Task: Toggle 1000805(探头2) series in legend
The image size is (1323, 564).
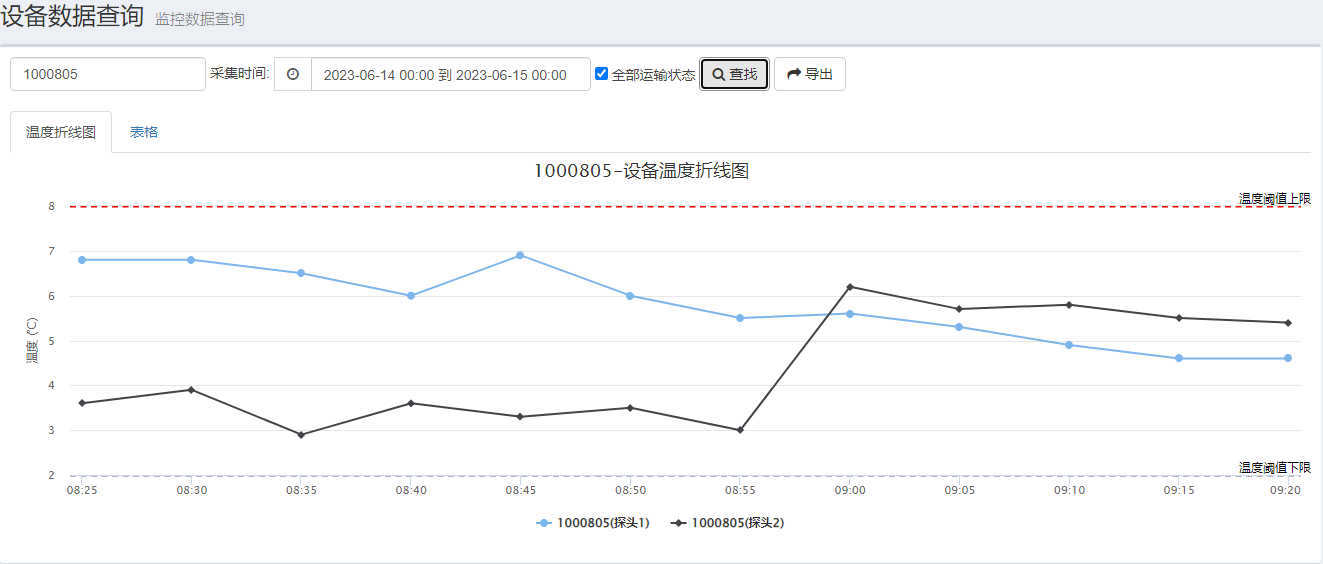Action: tap(737, 523)
